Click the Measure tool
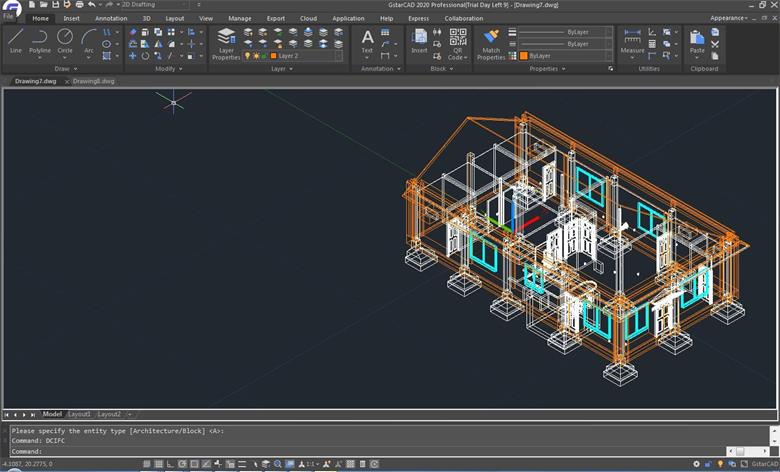Screen dimensions: 780x472 tap(632, 41)
